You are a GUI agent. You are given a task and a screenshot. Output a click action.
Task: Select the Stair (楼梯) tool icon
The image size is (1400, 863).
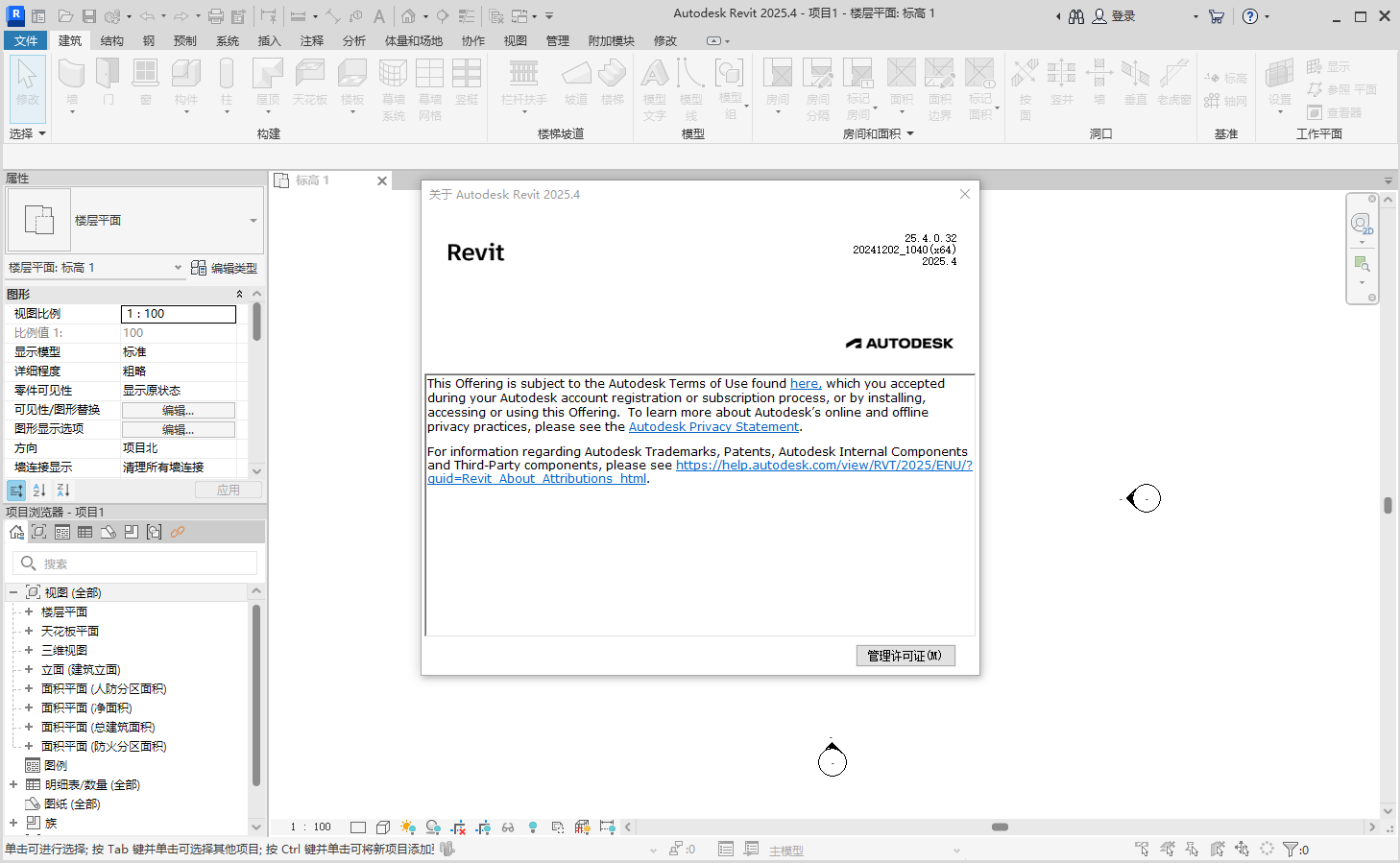click(613, 74)
